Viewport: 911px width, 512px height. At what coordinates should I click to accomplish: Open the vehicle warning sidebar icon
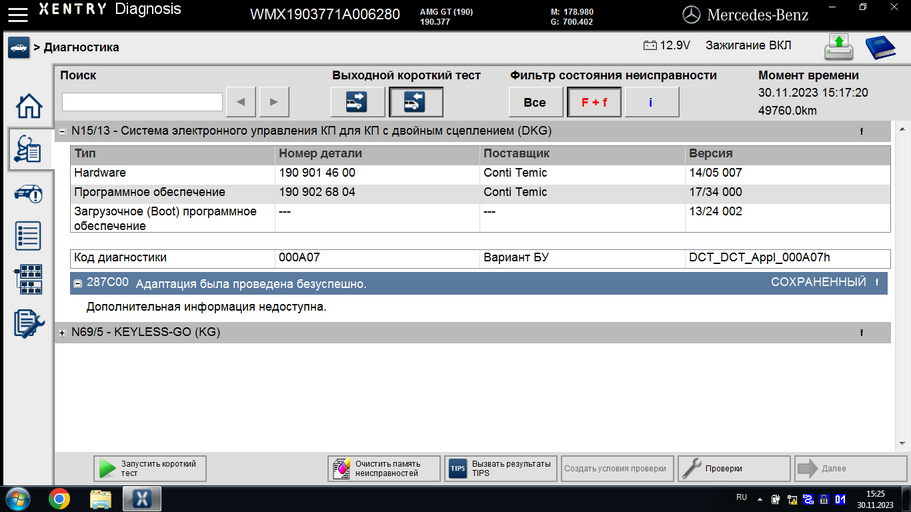(x=28, y=194)
